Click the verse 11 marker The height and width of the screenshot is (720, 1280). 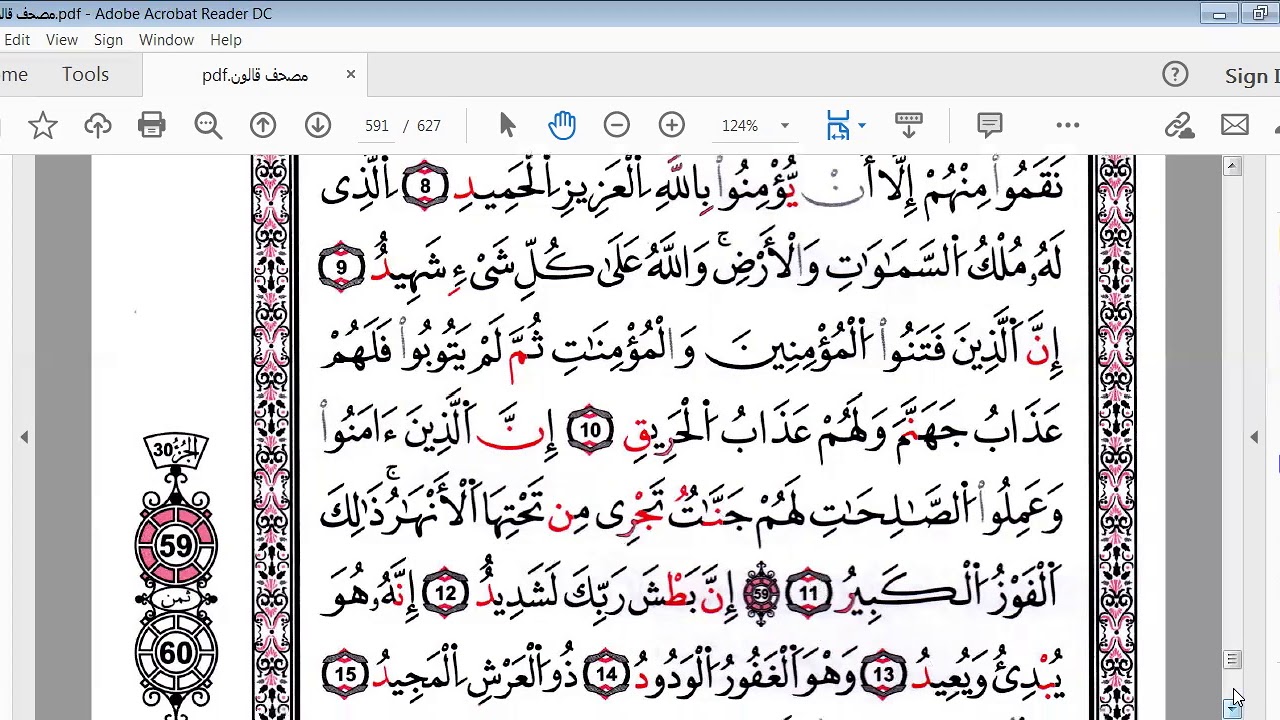tap(808, 594)
